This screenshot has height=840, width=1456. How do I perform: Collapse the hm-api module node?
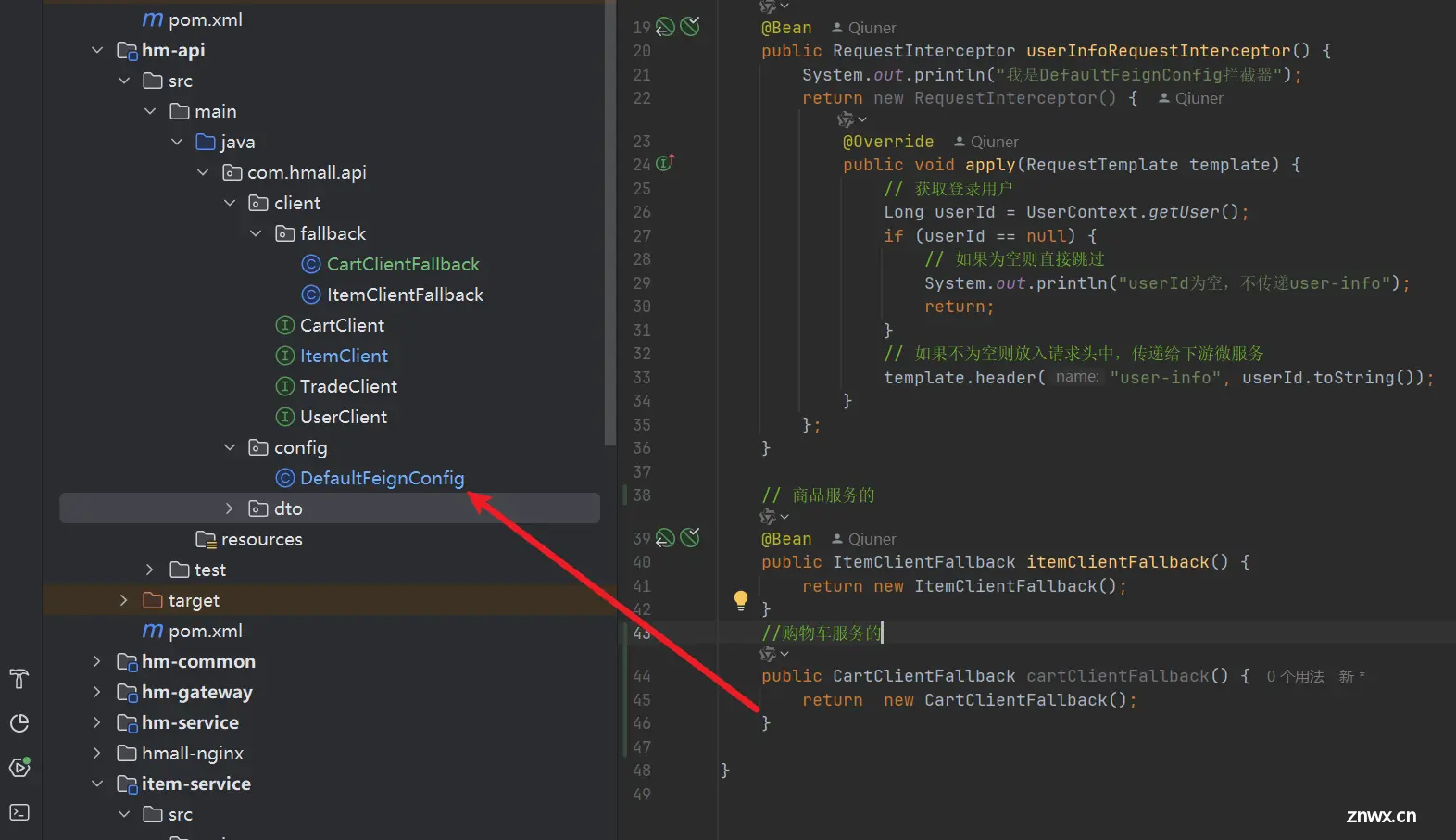pos(97,50)
